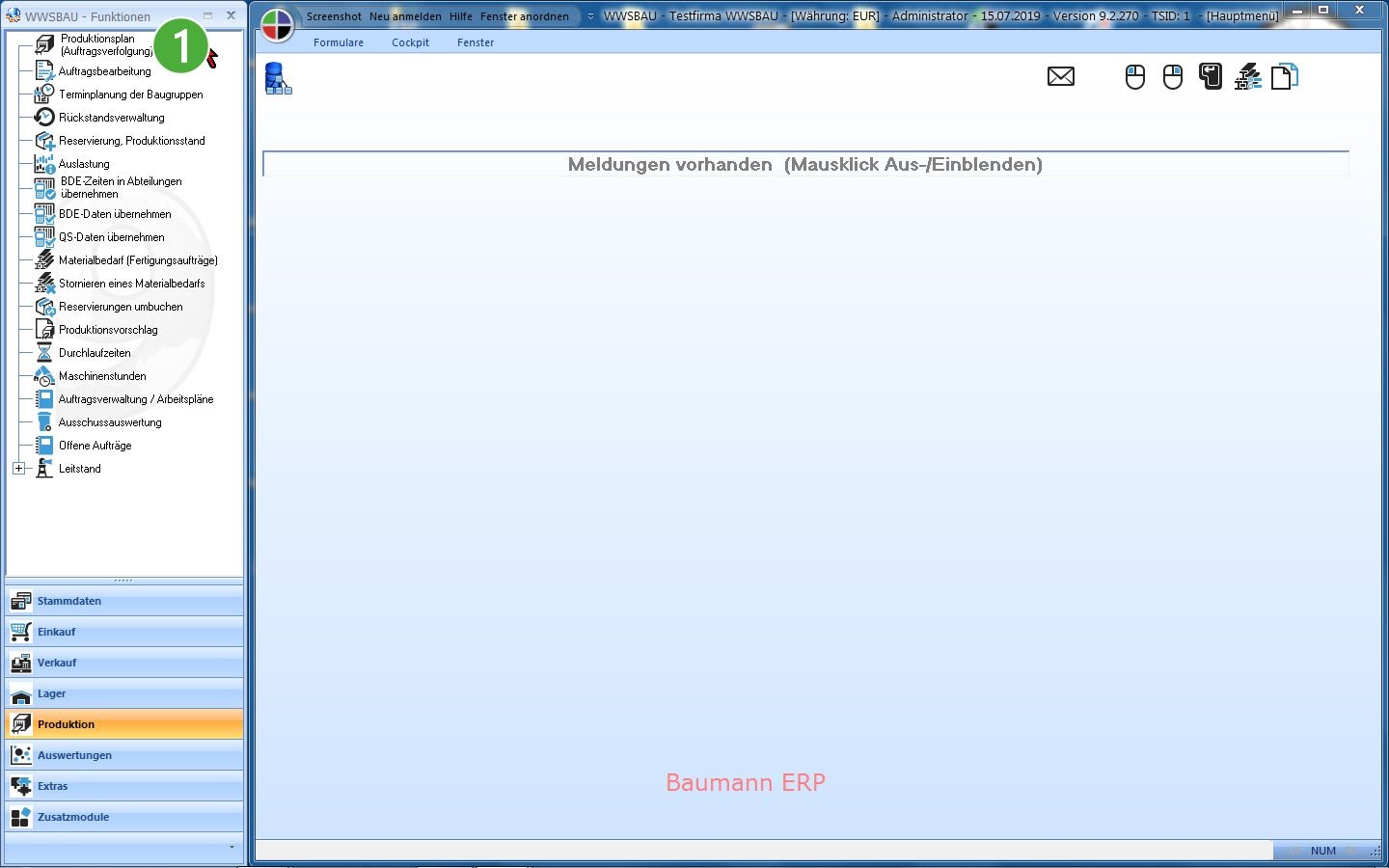Select Auslastung tree entry text

(84, 164)
